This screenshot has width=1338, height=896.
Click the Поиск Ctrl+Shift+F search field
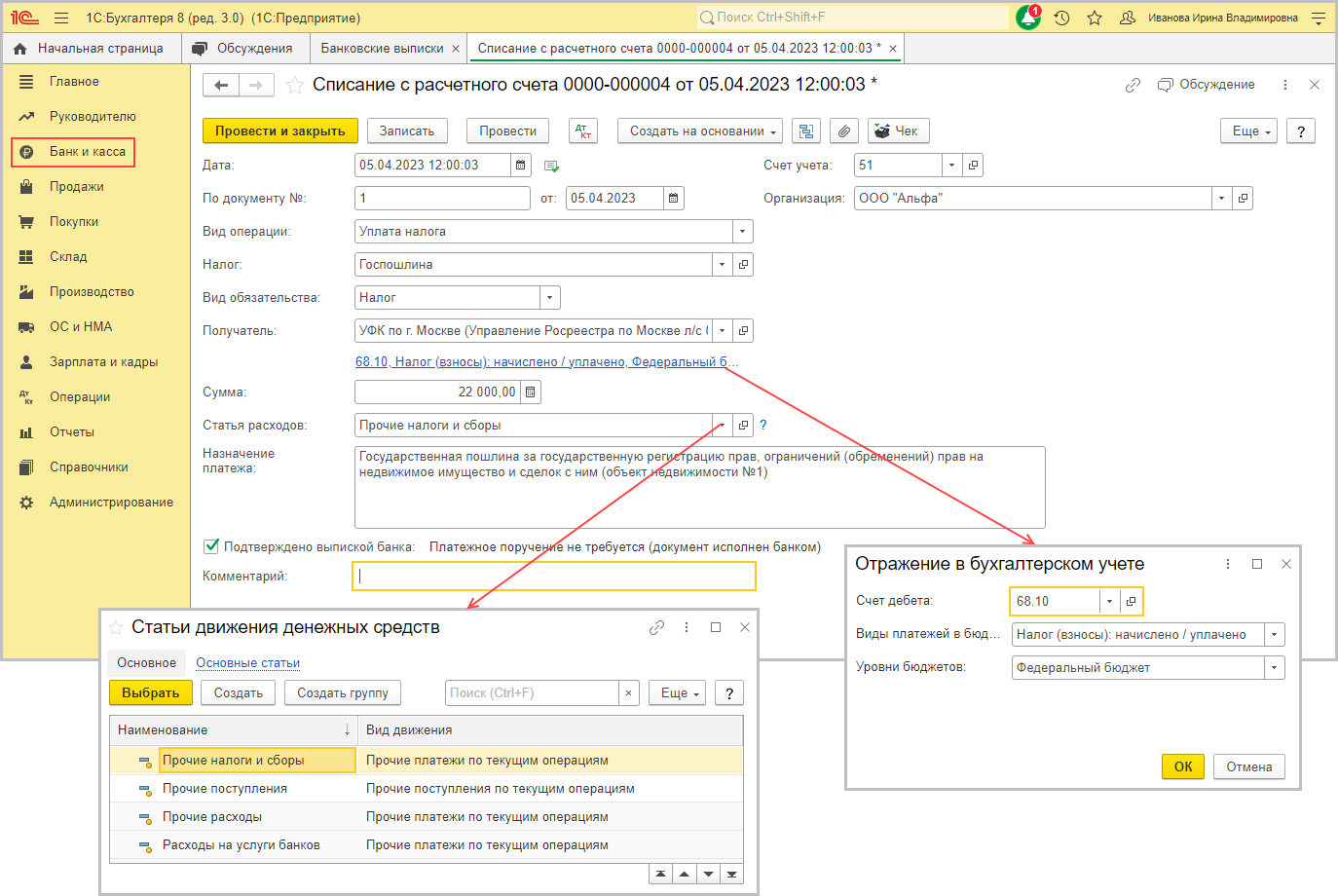tap(852, 18)
